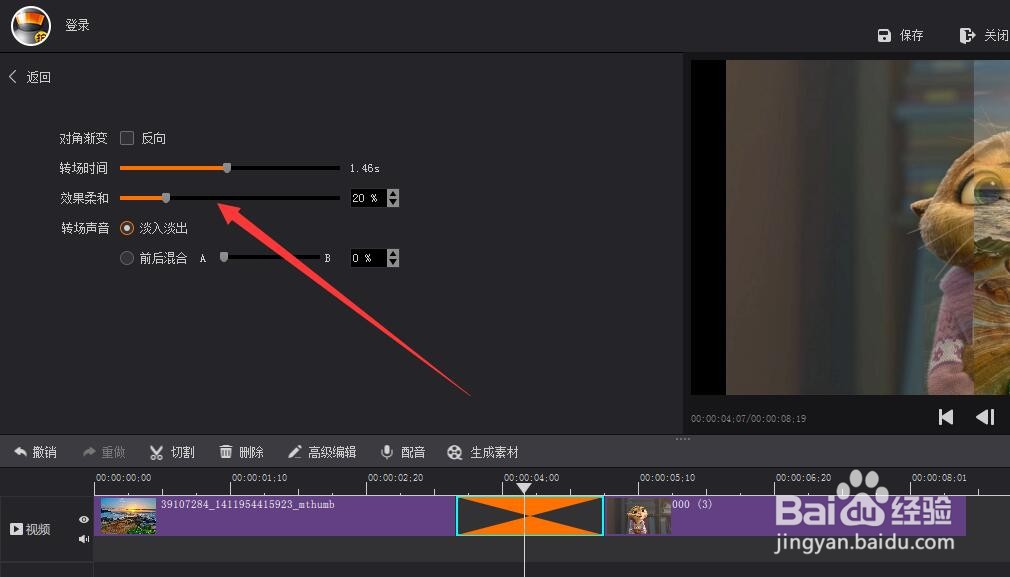Click the 关闭 close button
This screenshot has height=577, width=1010.
(x=984, y=35)
